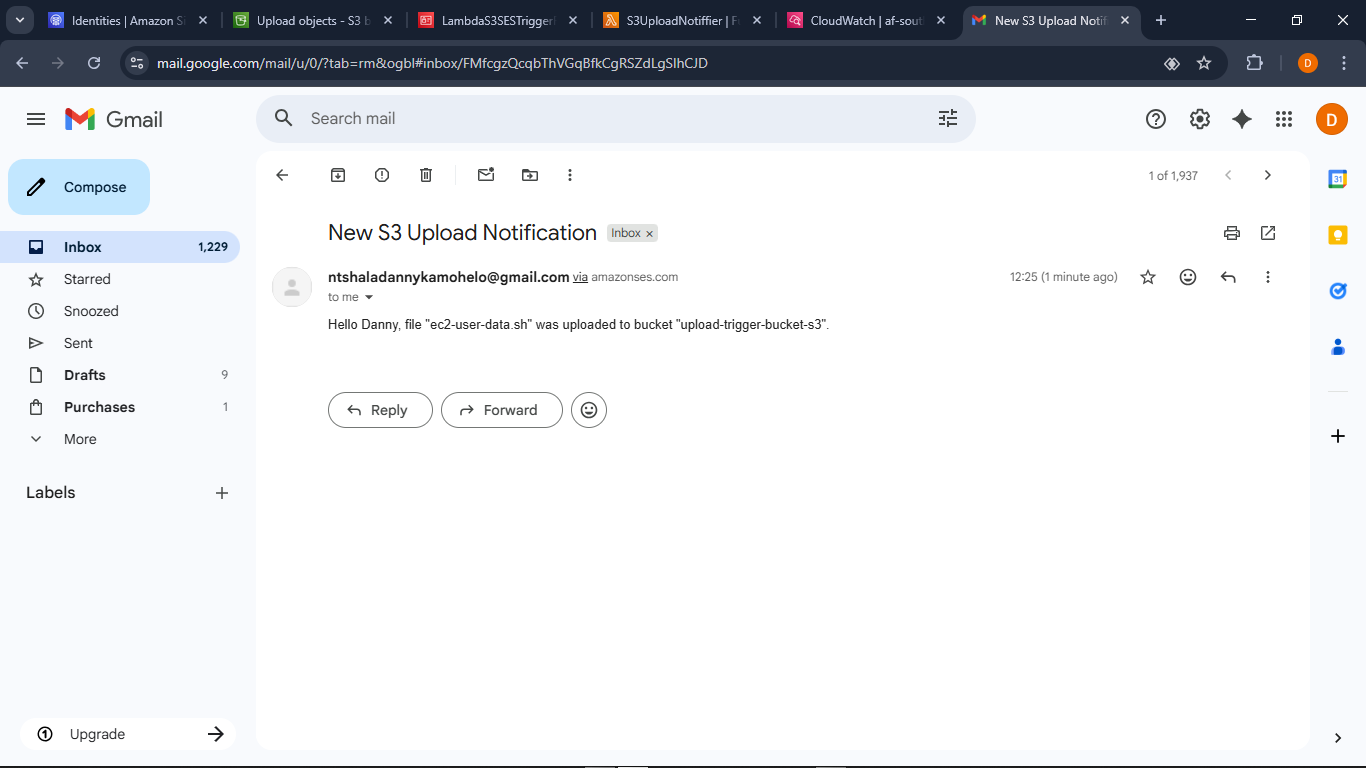Move the email to a folder

530,174
